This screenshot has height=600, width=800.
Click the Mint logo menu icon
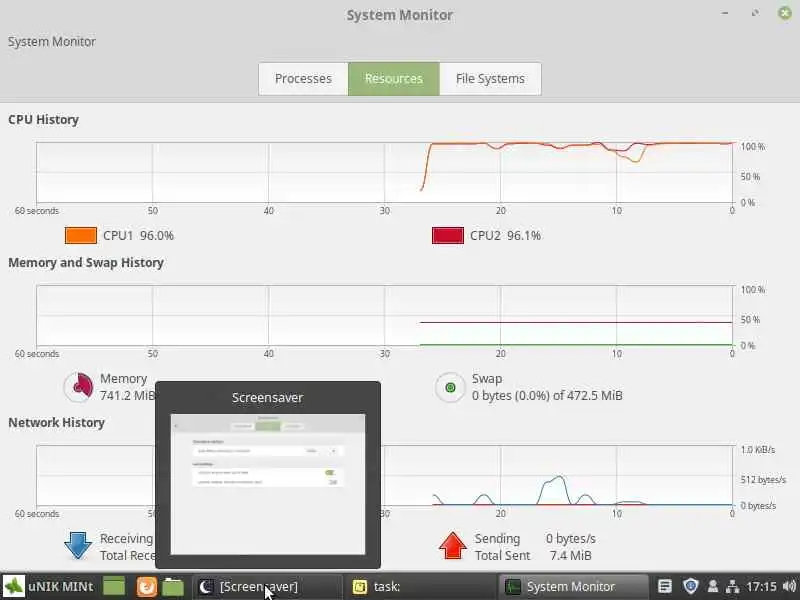tap(14, 587)
